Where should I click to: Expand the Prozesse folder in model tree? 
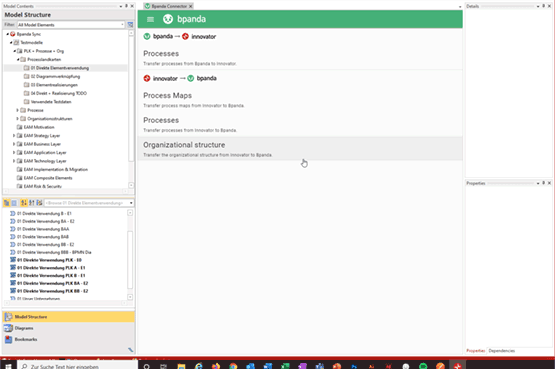click(17, 110)
